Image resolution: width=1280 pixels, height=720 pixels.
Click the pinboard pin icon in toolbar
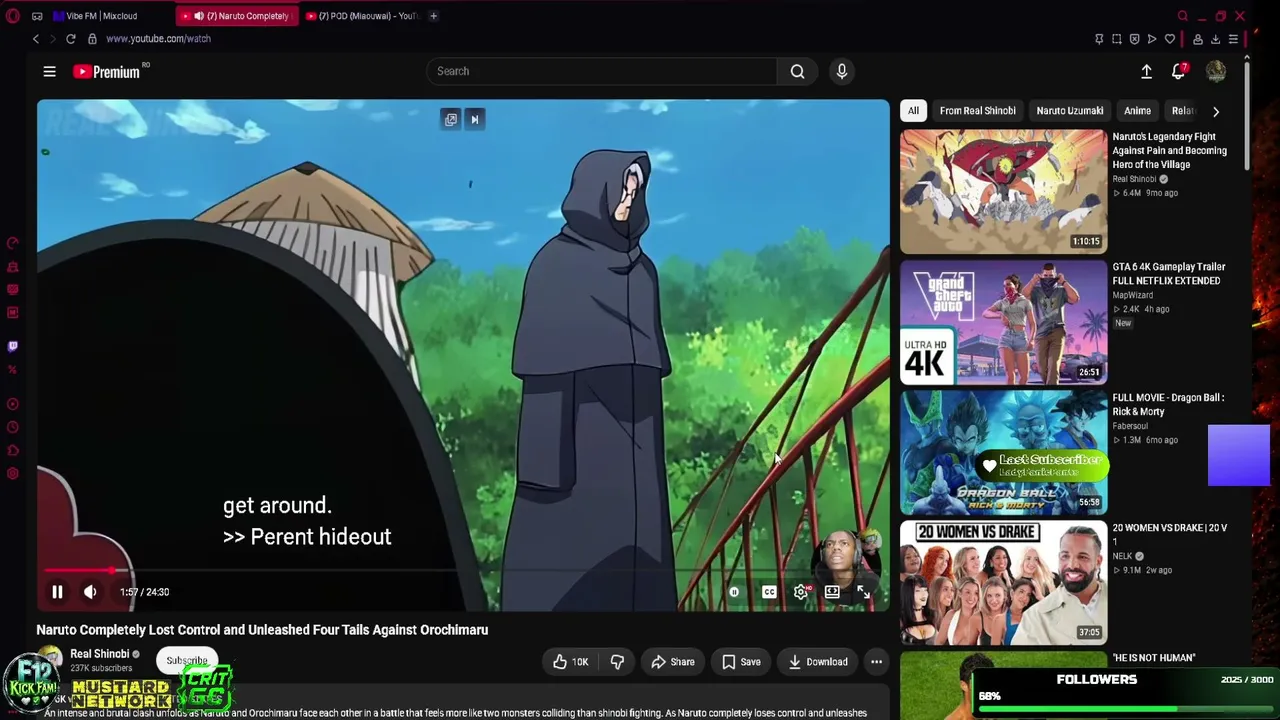click(1099, 39)
